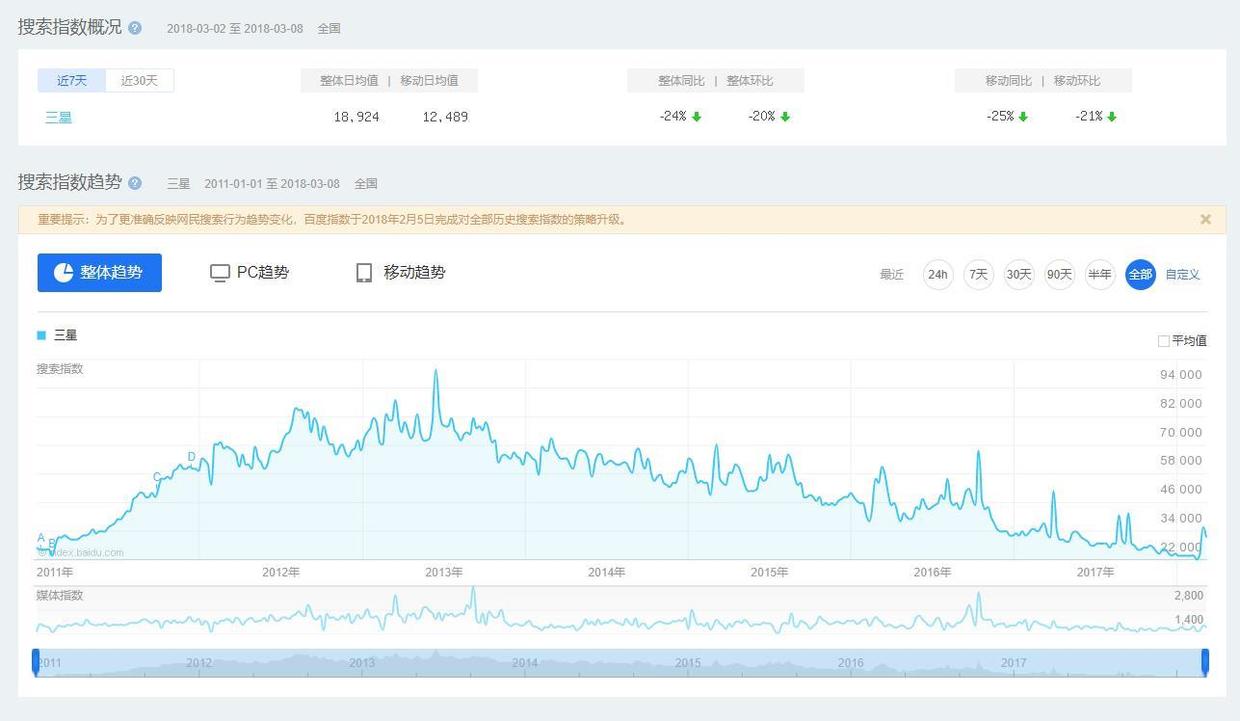Click the 整体趋势 pie chart icon

tap(64, 273)
